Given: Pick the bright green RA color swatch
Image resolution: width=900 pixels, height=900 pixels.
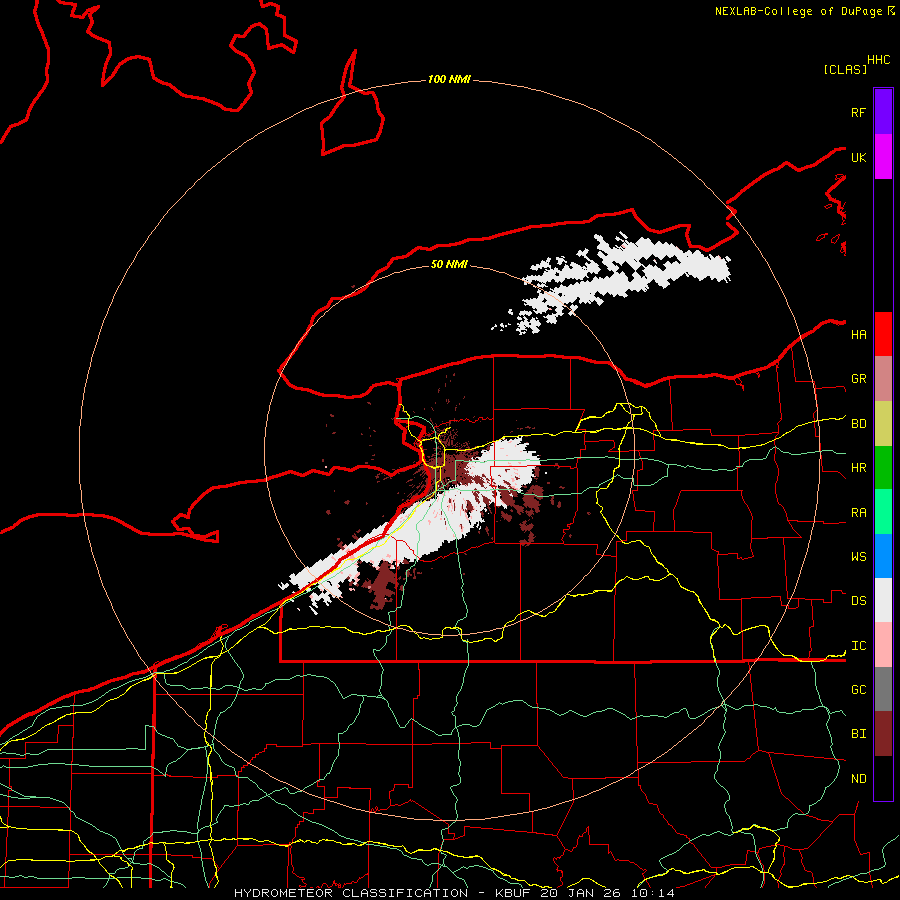Looking at the screenshot, I should 883,511.
